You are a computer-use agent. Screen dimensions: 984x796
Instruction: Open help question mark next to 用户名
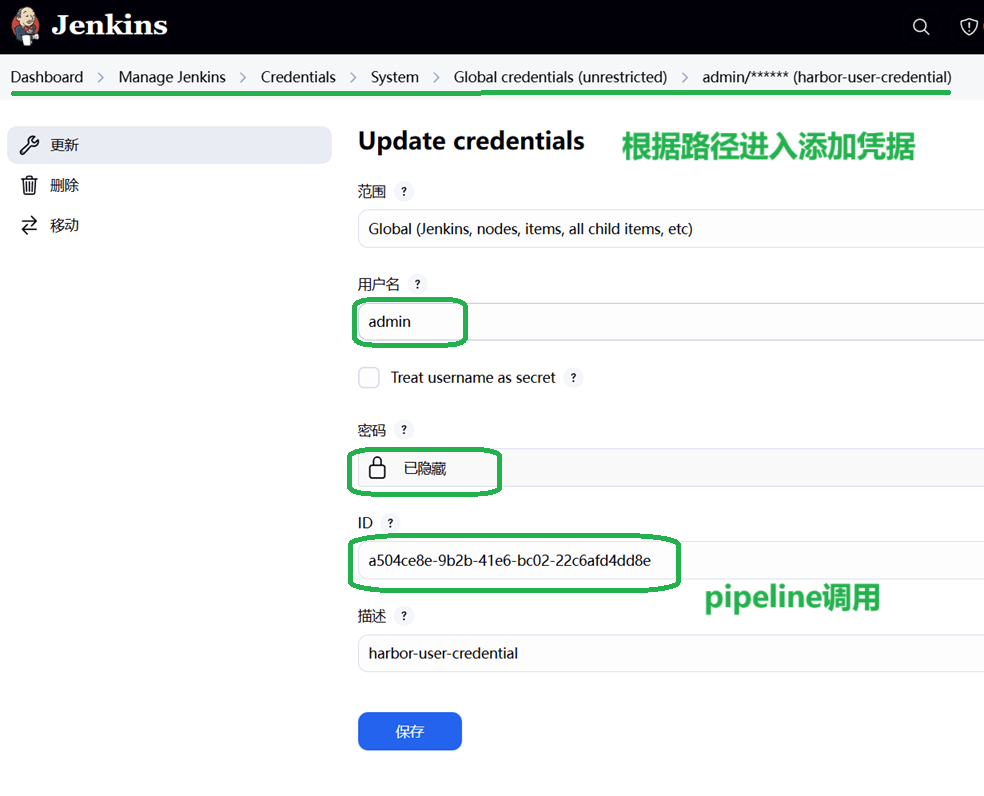(417, 284)
